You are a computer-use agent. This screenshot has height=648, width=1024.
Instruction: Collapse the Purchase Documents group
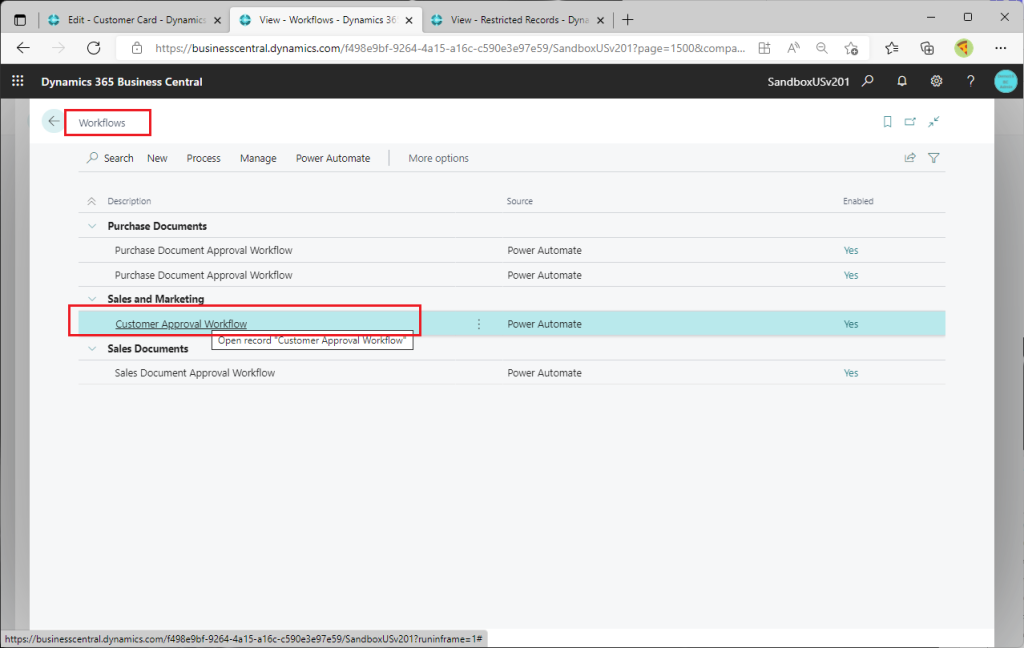coord(92,227)
